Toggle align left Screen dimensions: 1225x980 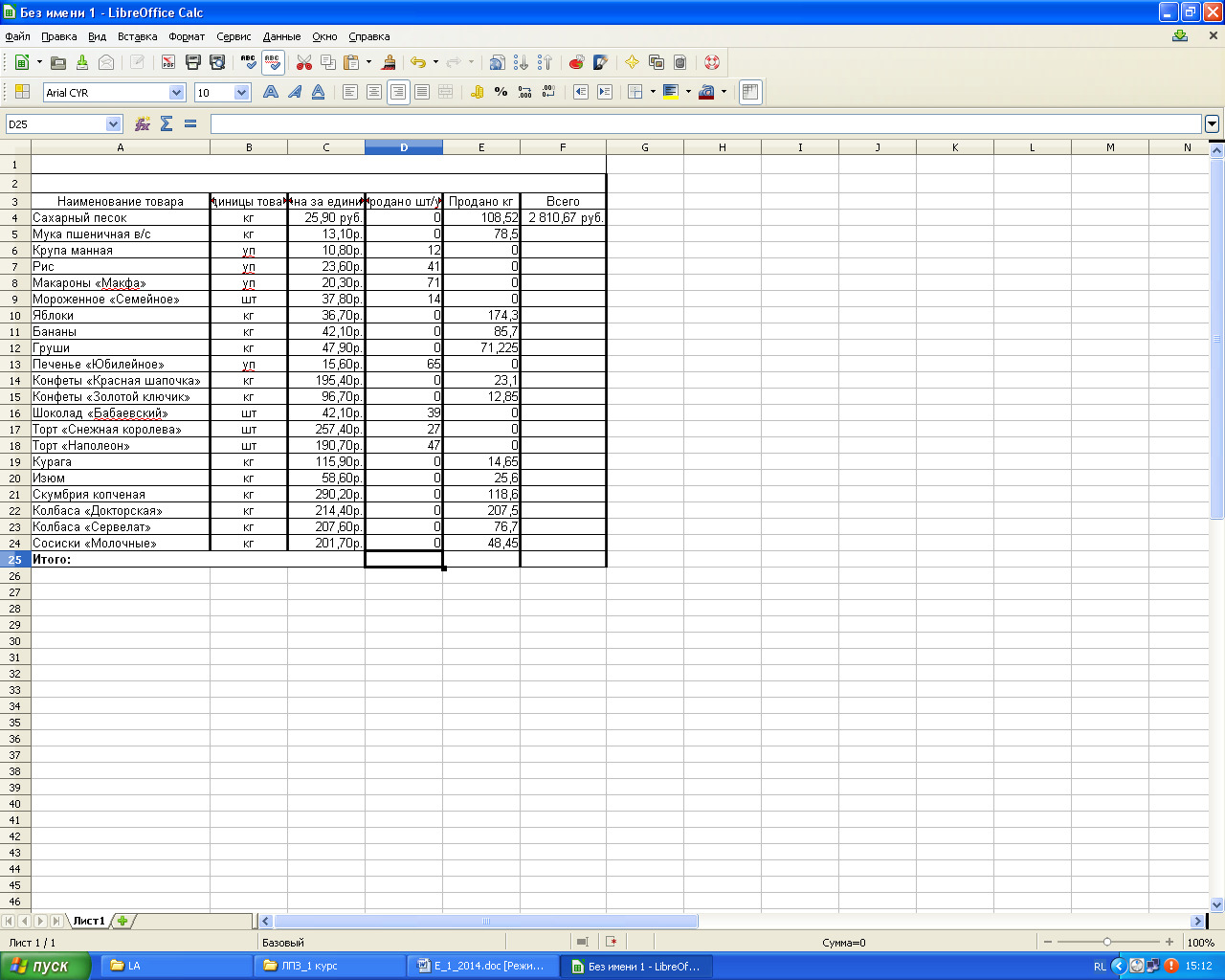350,92
